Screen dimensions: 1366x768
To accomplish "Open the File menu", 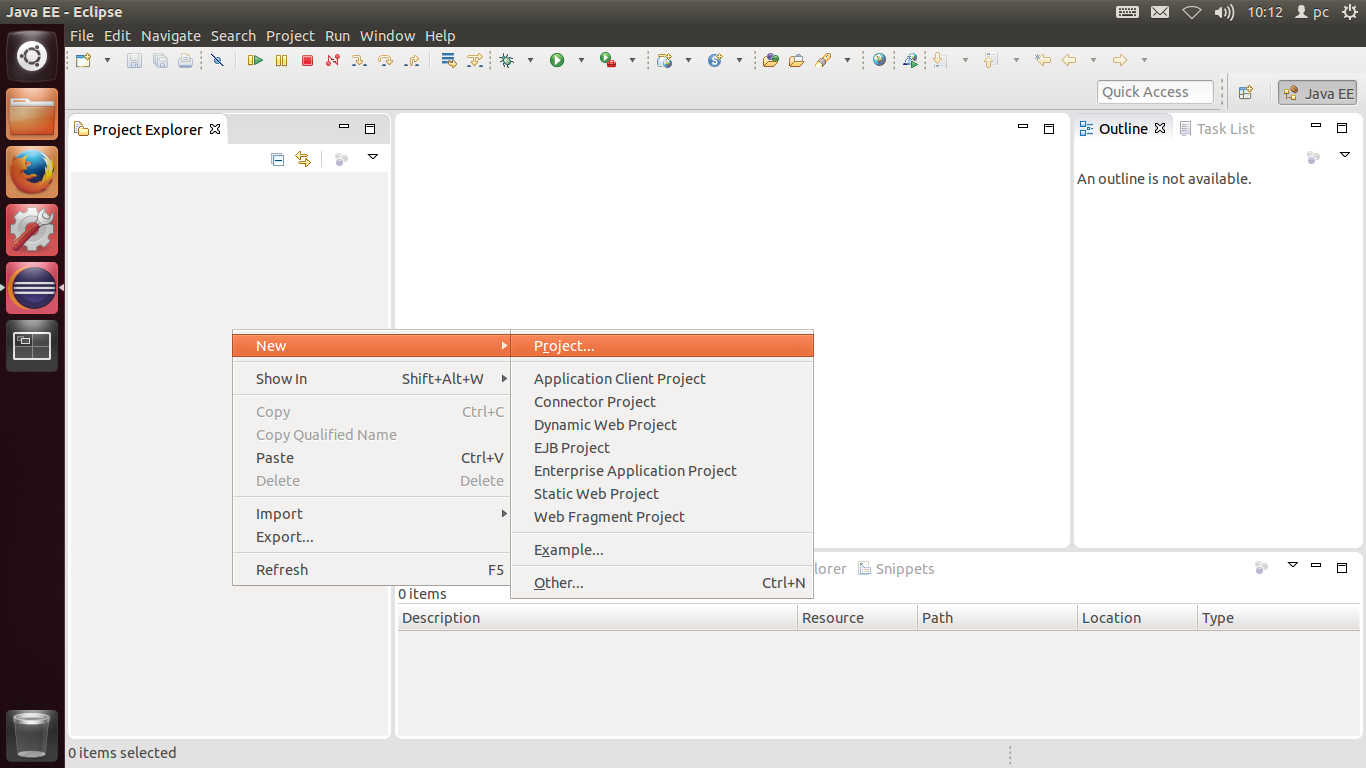I will click(x=82, y=36).
